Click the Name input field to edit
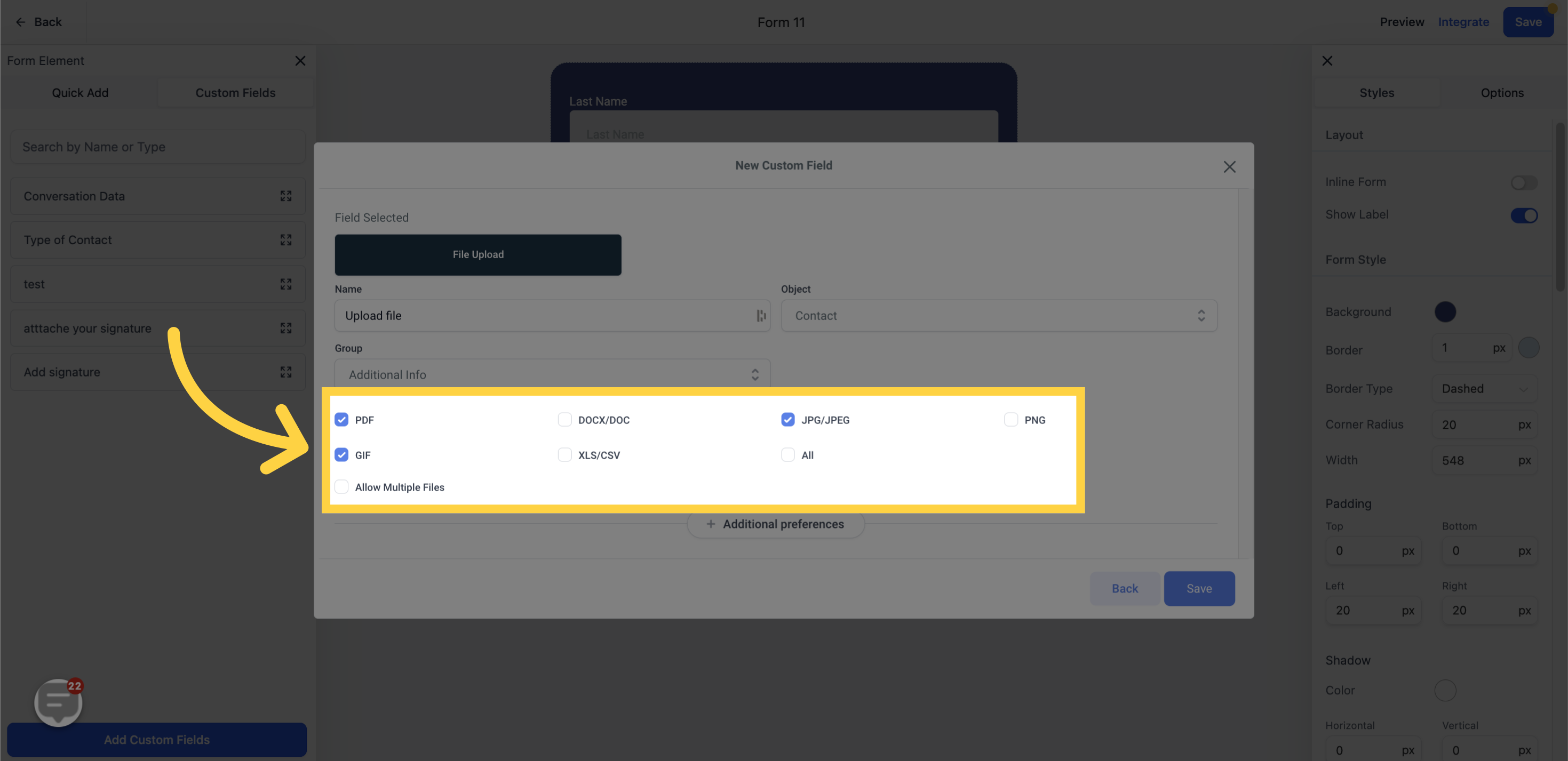1568x761 pixels. 549,315
